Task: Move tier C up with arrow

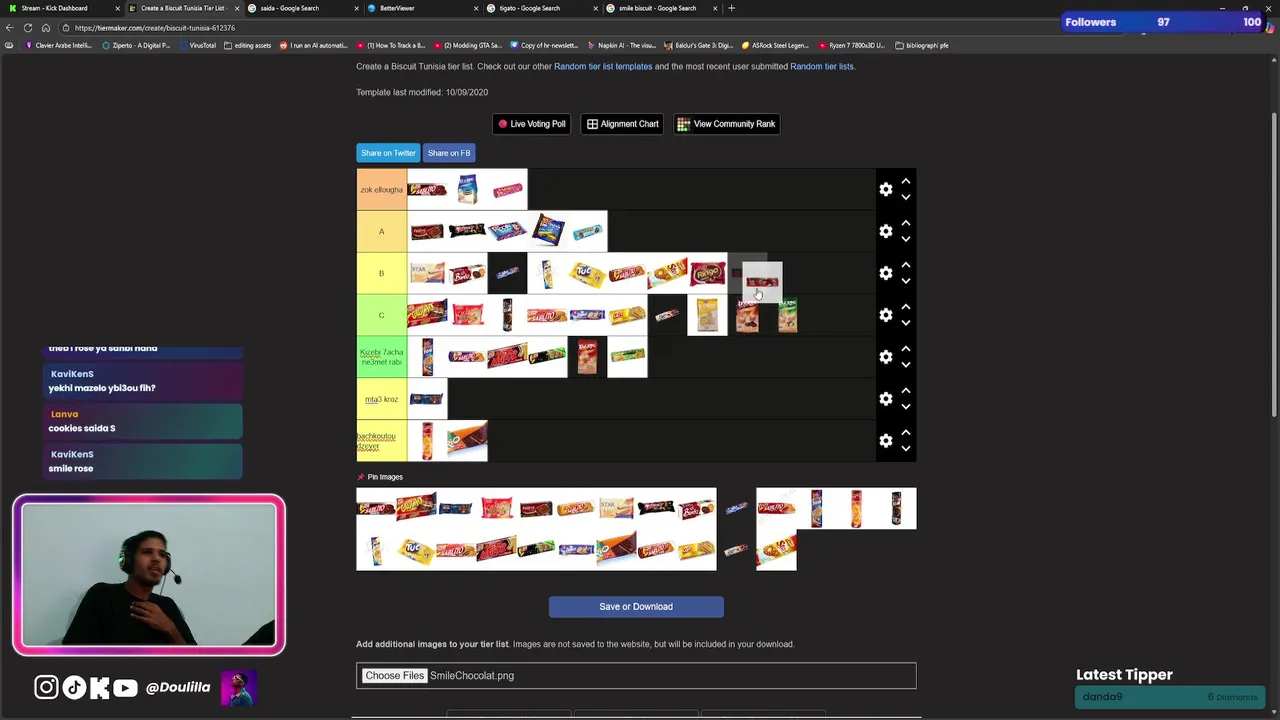Action: coord(906,307)
